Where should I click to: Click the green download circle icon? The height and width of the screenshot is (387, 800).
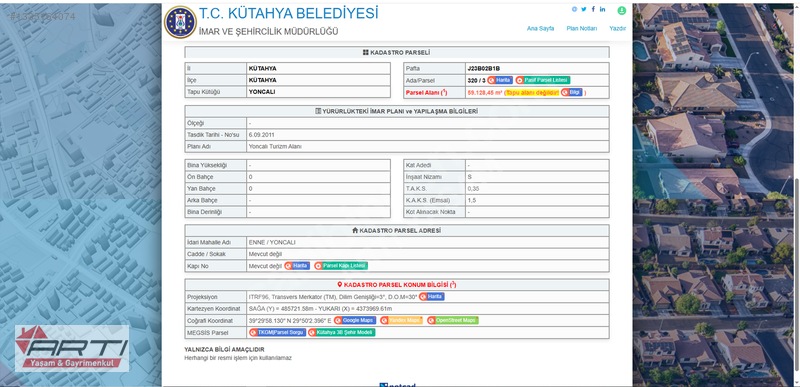621,10
